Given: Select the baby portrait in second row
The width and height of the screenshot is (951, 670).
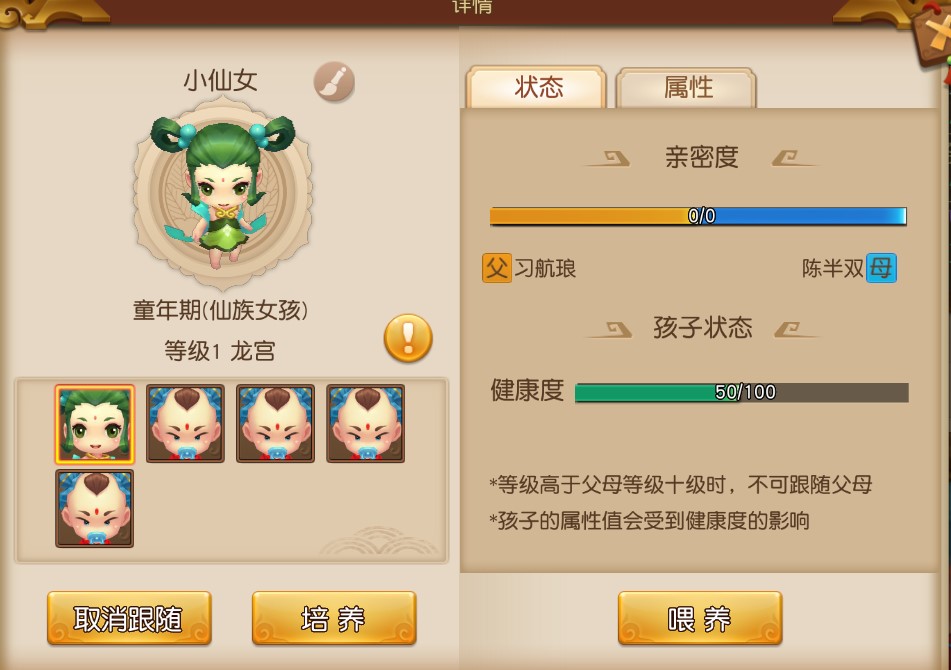Looking at the screenshot, I should [95, 509].
